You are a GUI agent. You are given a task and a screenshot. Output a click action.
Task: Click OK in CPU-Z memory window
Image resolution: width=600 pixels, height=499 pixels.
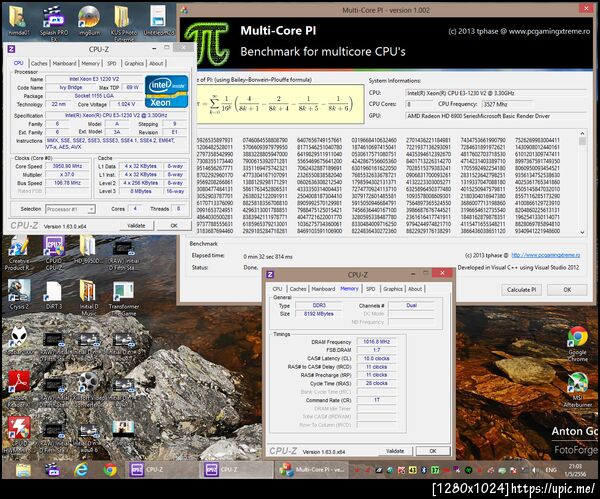433,451
